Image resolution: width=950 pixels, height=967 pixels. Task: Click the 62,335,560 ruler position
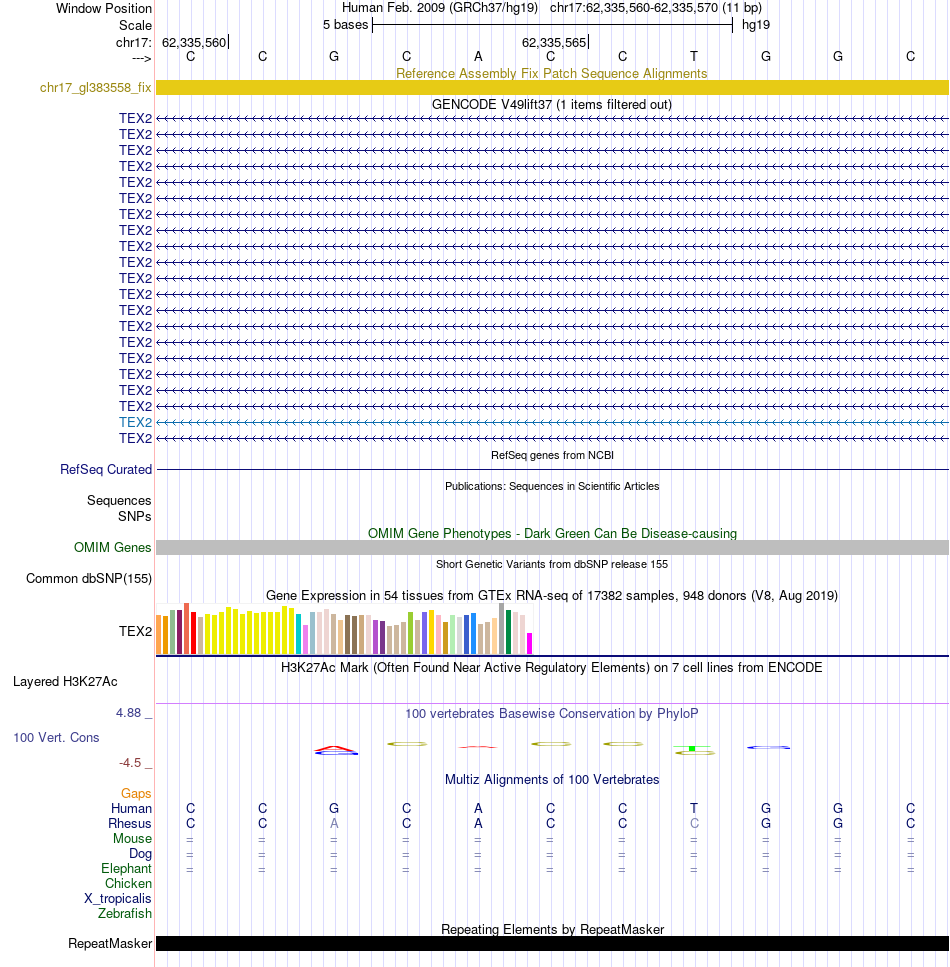[x=194, y=43]
